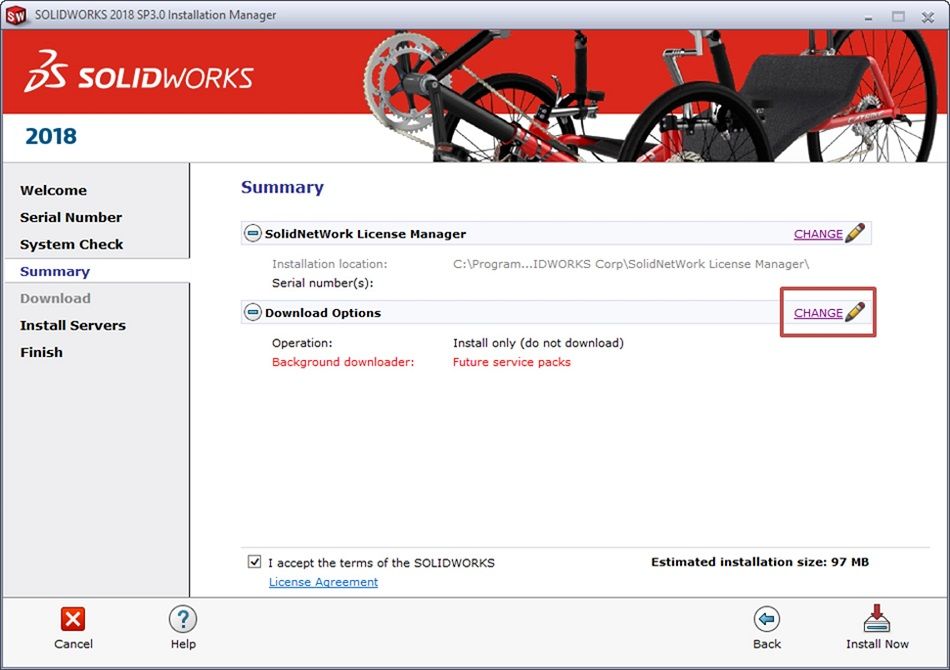Click CHANGE link for Download Options
Screen dimensions: 950x670
[x=817, y=313]
